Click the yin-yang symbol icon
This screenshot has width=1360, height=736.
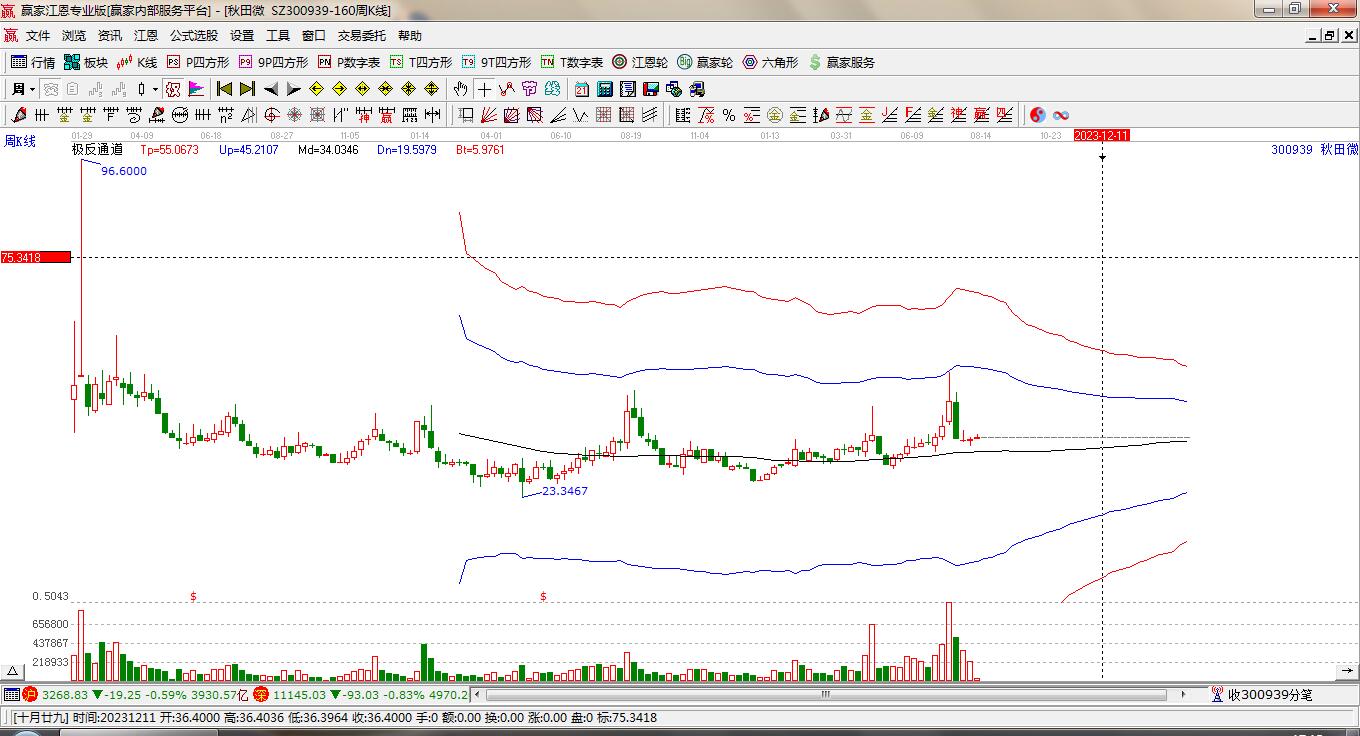tap(1037, 115)
